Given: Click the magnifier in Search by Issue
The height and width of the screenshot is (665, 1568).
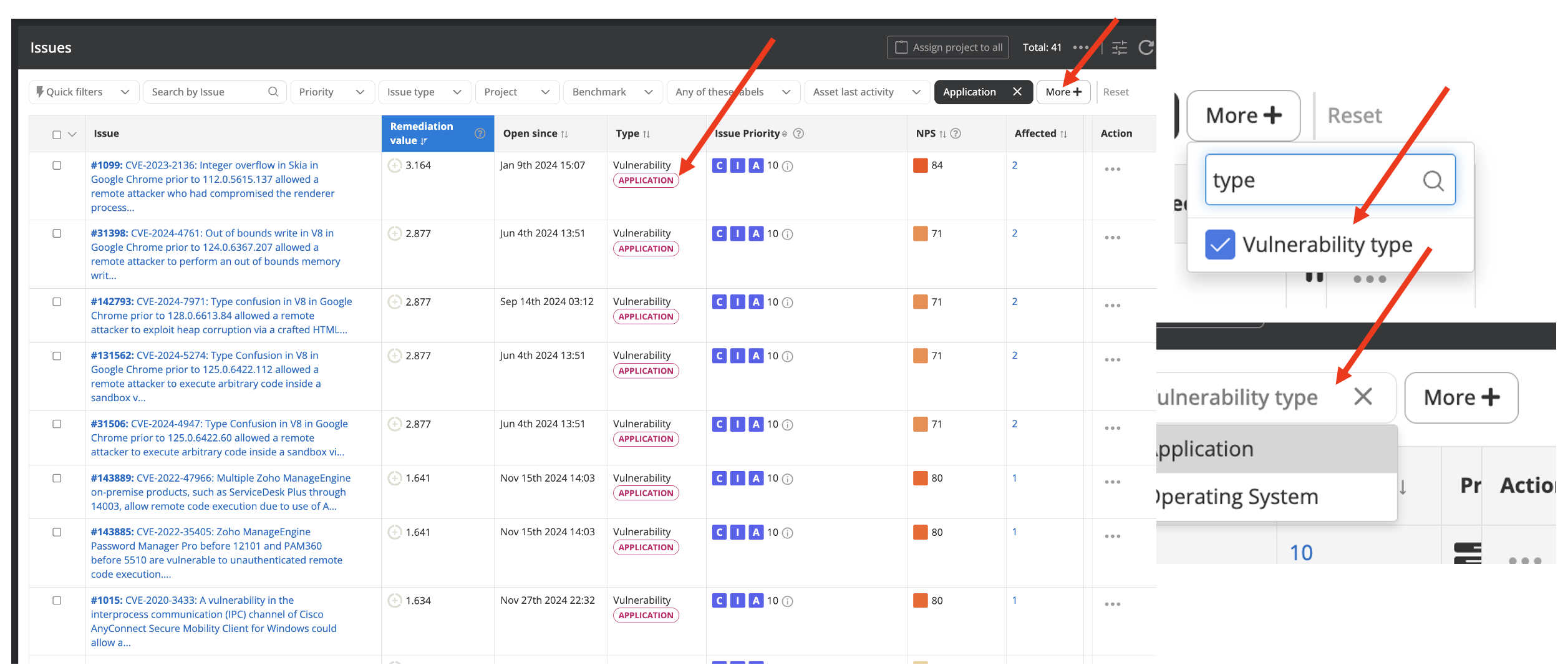Looking at the screenshot, I should [x=273, y=92].
